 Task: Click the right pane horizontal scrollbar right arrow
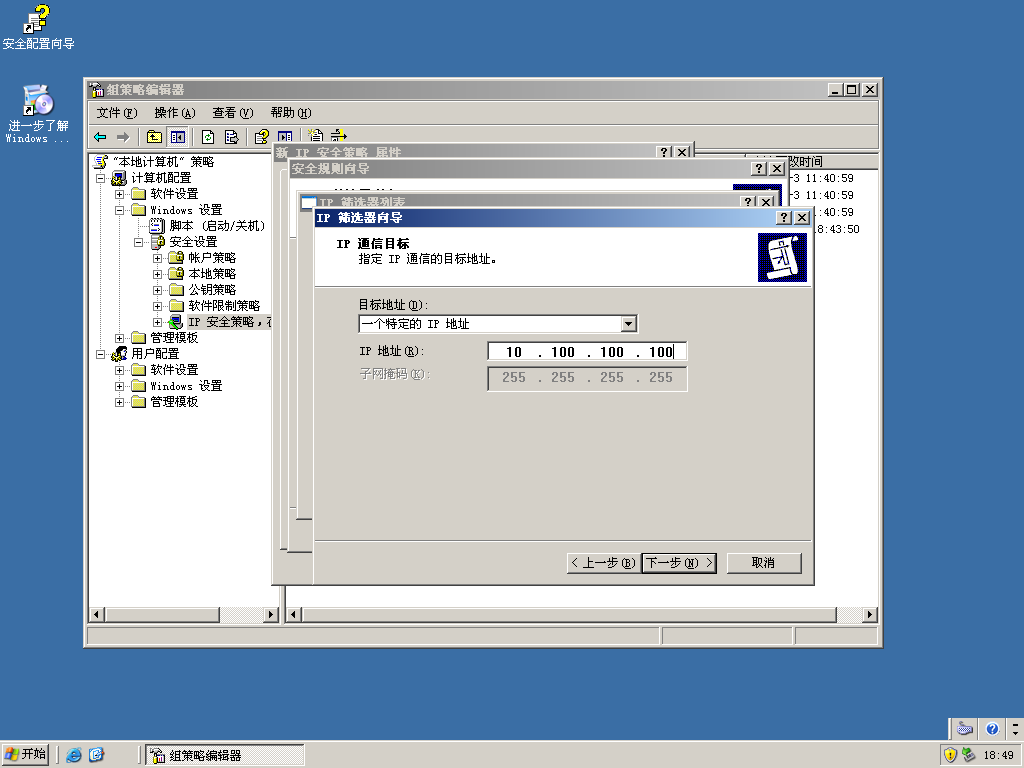pos(869,615)
